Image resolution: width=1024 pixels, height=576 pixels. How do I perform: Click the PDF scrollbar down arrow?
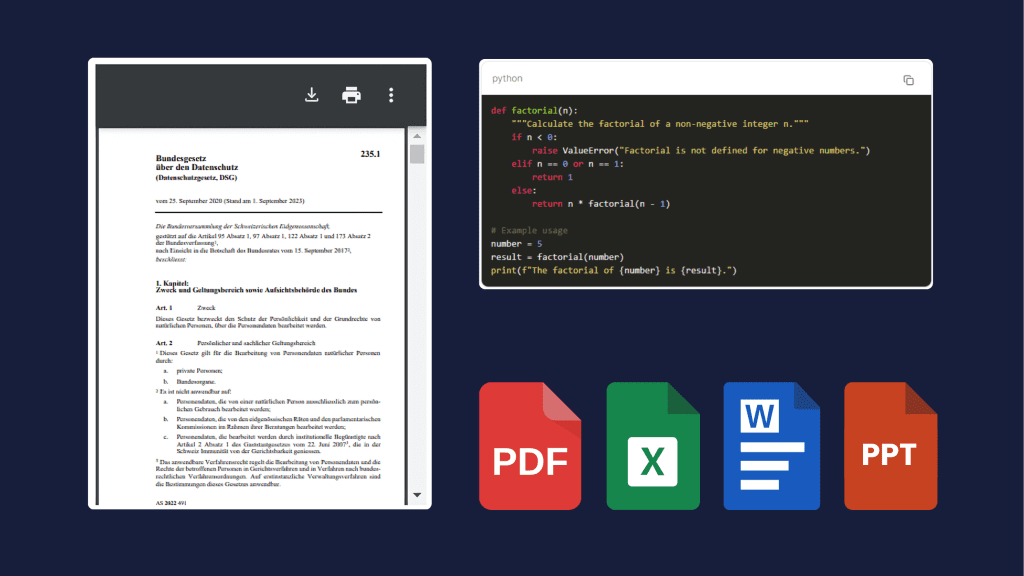coord(417,495)
